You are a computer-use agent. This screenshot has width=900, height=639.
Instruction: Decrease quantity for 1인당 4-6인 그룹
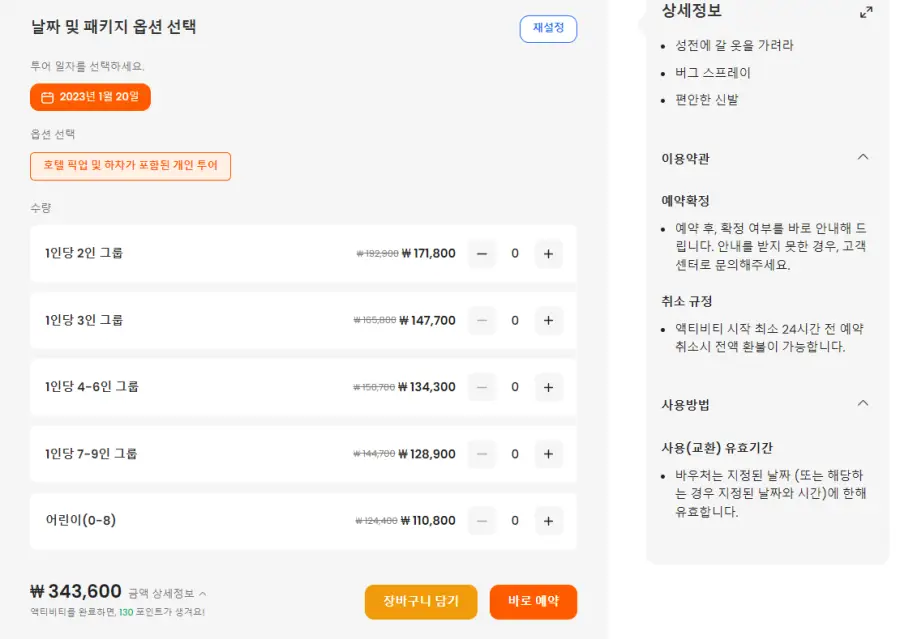[x=482, y=388]
